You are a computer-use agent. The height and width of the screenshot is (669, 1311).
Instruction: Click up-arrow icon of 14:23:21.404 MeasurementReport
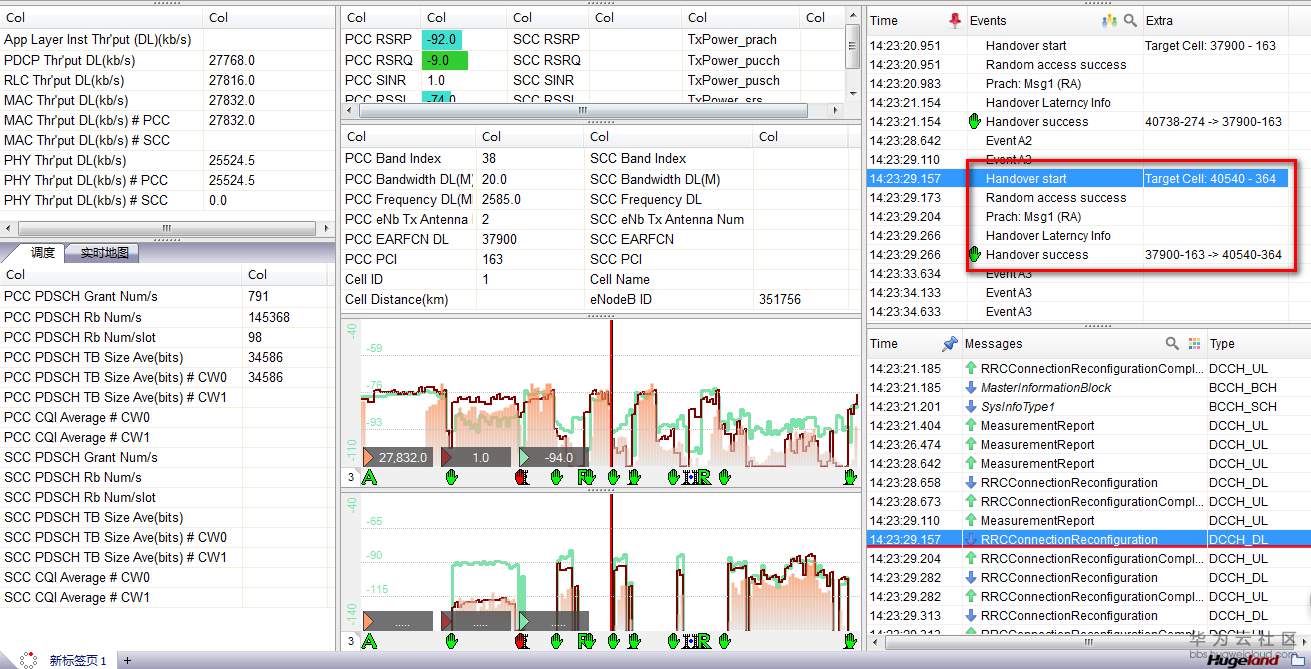[971, 425]
